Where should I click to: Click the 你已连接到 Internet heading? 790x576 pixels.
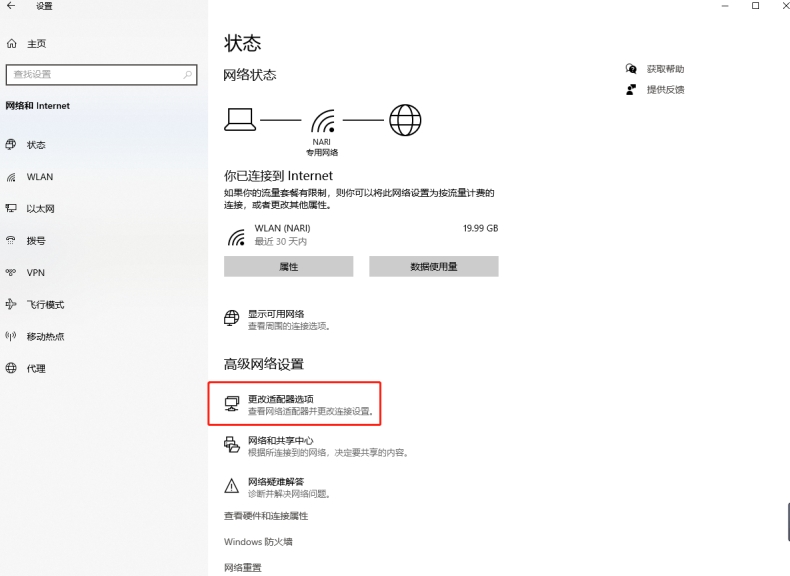pyautogui.click(x=279, y=176)
